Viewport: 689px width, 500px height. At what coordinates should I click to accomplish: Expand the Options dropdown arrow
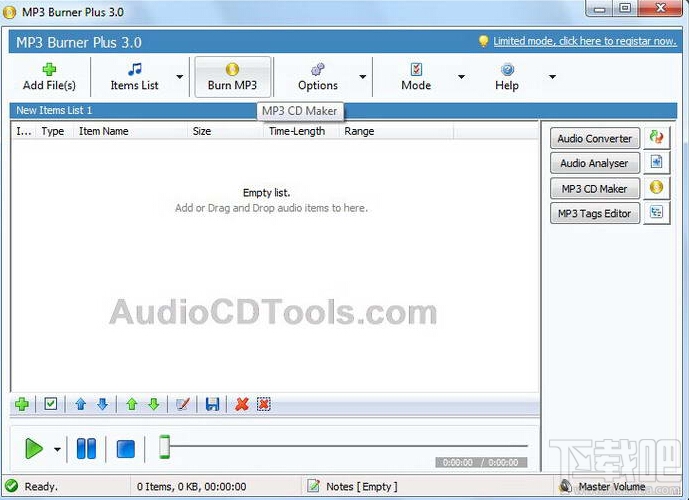coord(362,77)
